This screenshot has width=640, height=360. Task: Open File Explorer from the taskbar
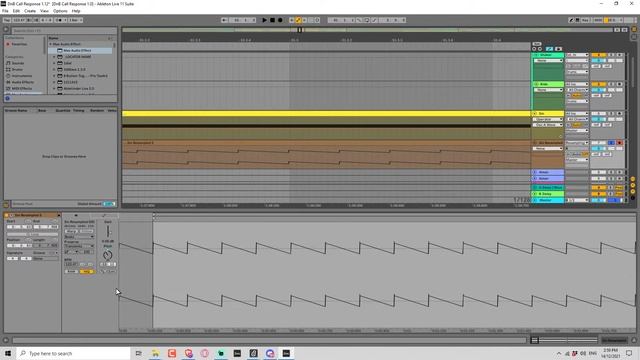coord(156,353)
